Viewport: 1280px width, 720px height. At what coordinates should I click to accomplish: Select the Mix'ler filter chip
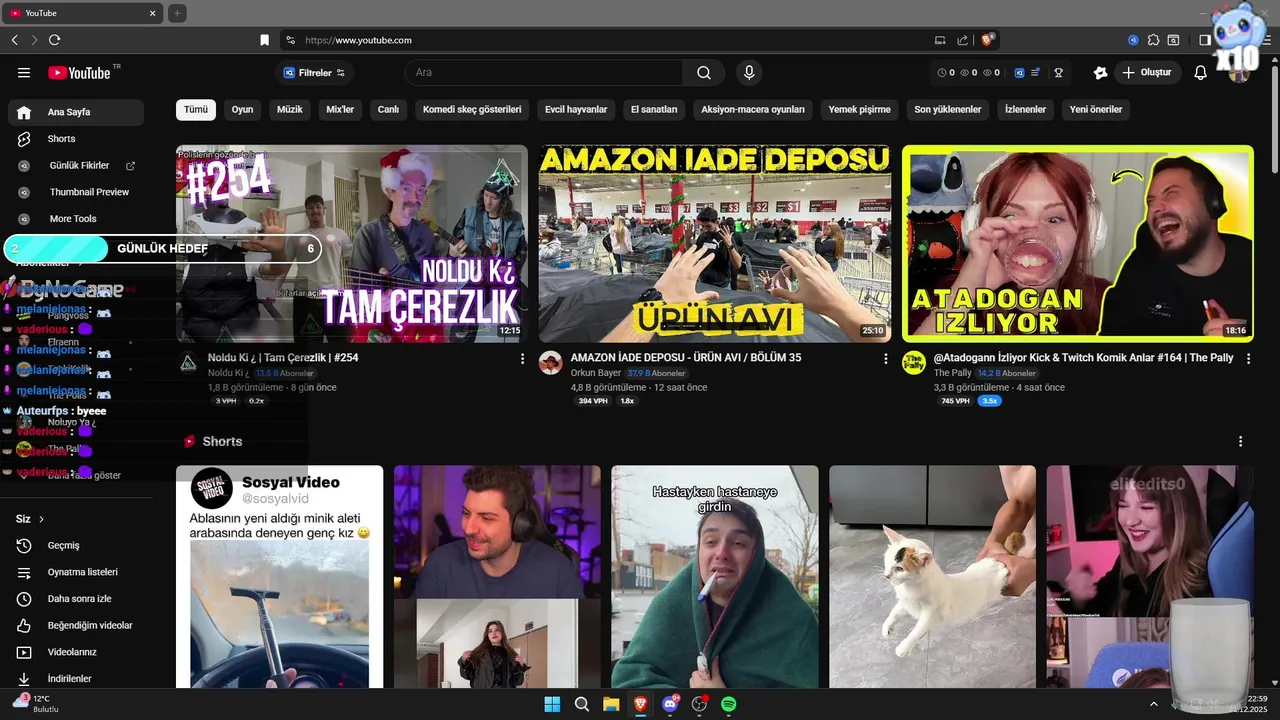340,110
